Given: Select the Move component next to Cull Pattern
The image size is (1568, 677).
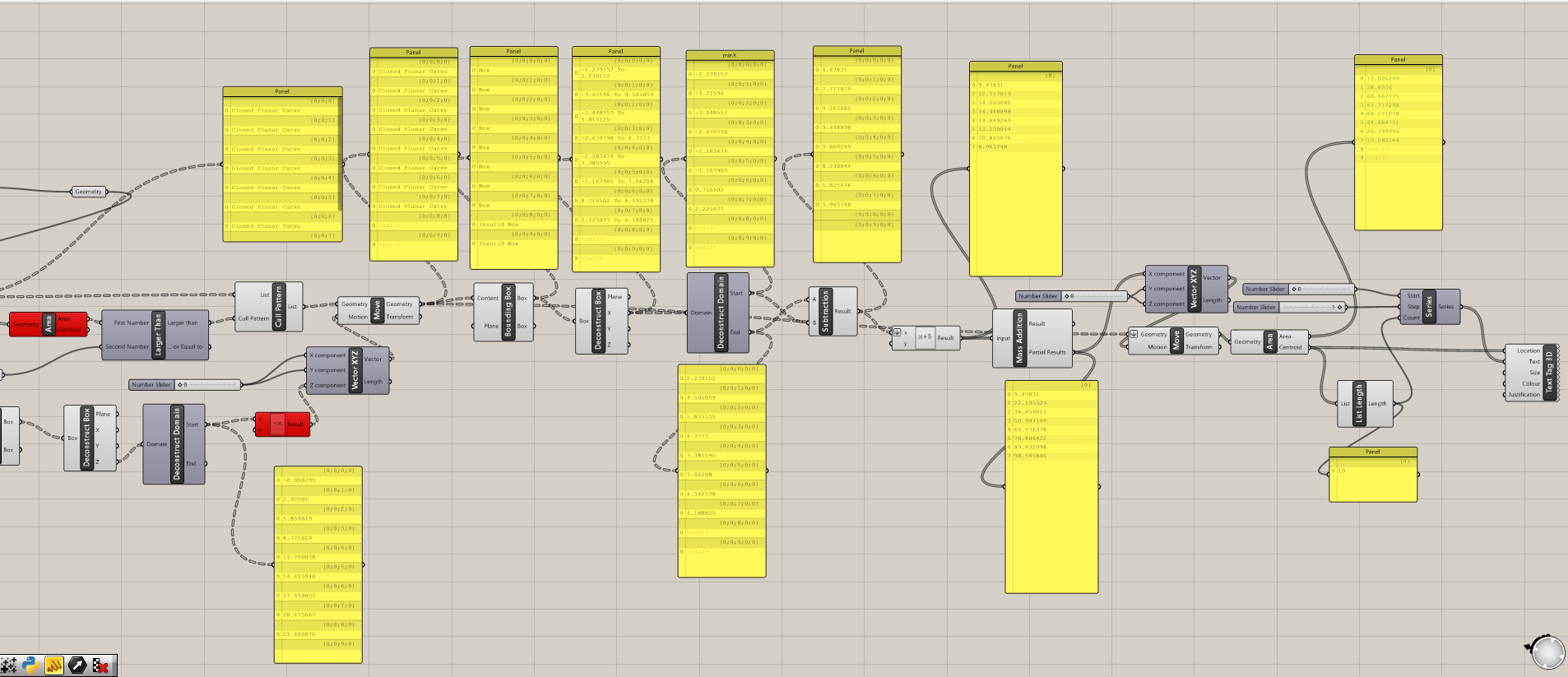Looking at the screenshot, I should click(x=378, y=310).
